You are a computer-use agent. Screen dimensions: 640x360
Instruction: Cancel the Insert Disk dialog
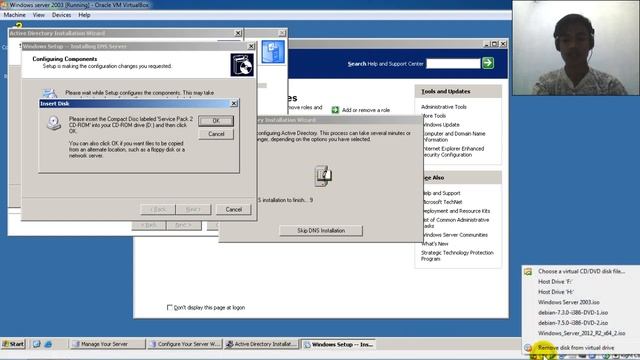tap(216, 134)
